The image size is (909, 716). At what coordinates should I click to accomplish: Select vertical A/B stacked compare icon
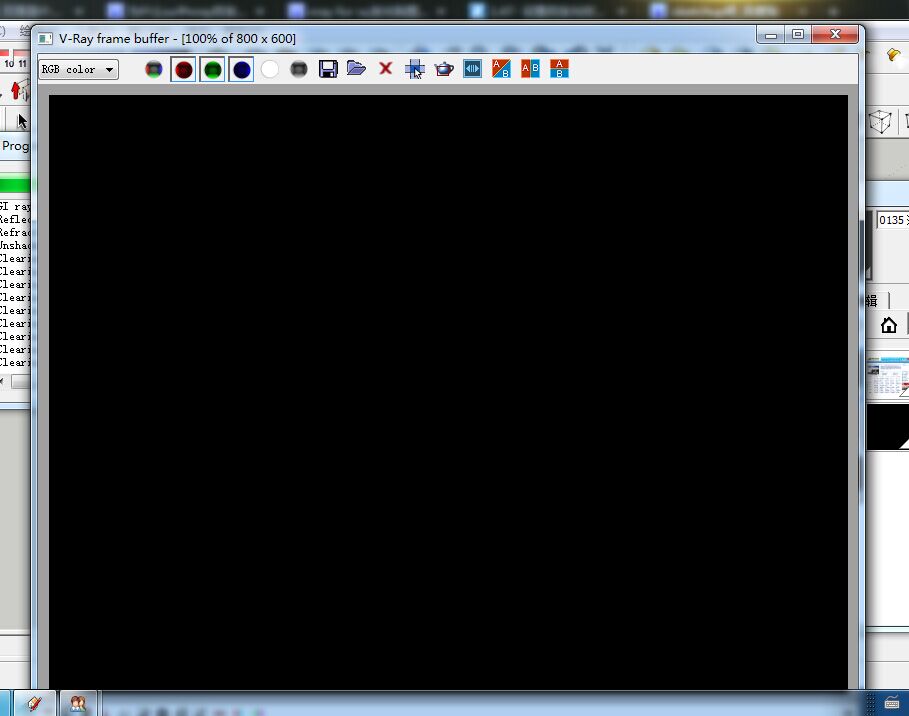559,69
